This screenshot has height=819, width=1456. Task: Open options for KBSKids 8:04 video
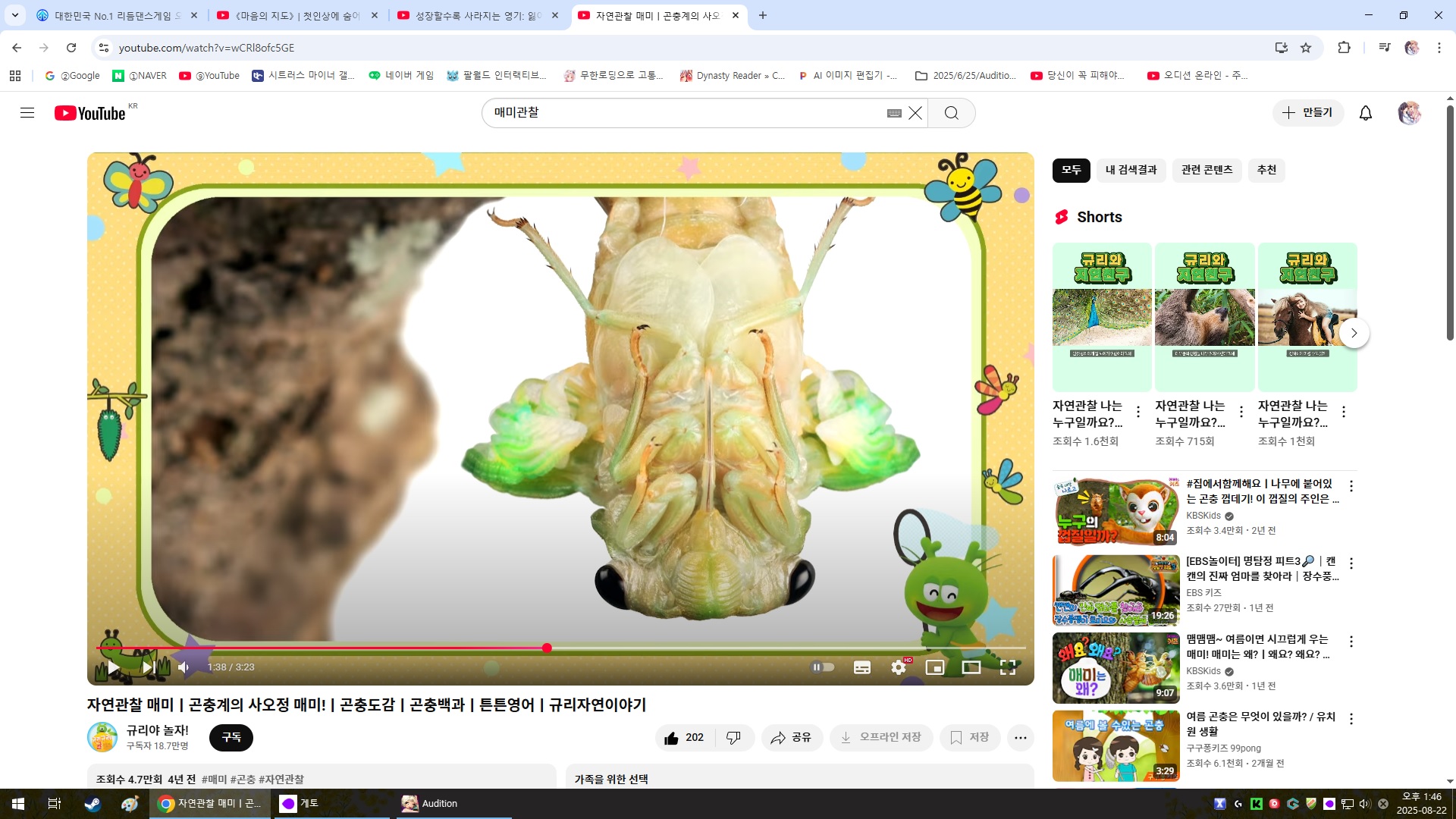(x=1351, y=486)
